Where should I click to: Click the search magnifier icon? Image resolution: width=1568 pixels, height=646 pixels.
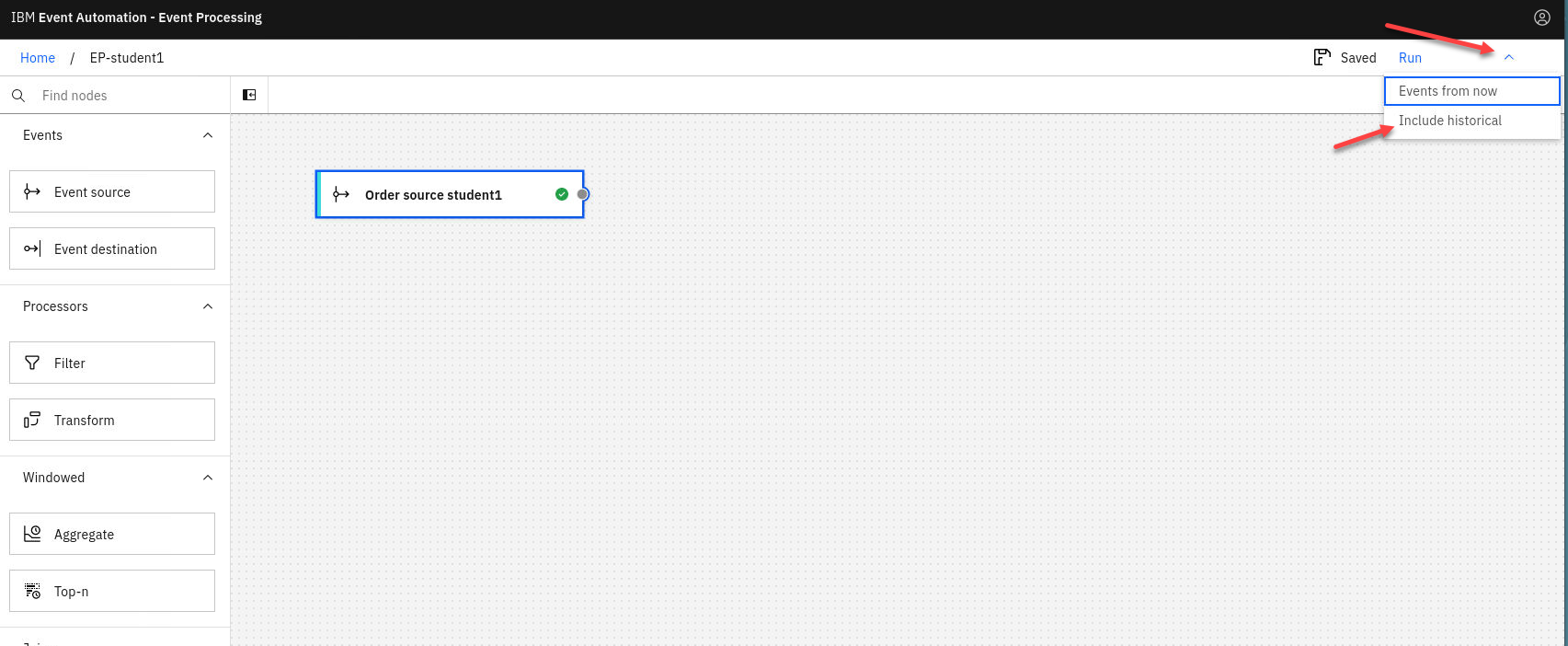tap(18, 96)
